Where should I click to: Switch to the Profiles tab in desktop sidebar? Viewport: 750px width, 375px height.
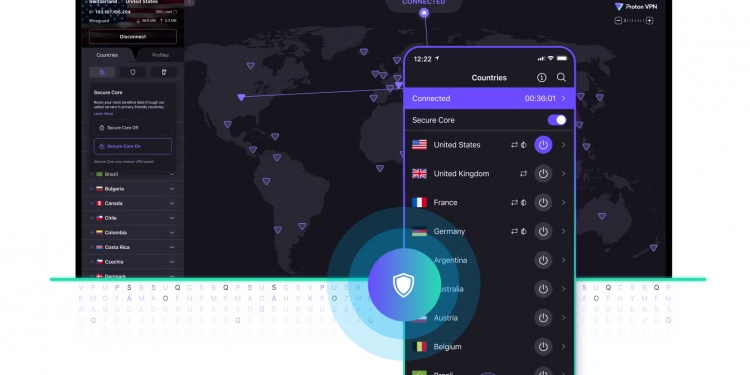160,55
